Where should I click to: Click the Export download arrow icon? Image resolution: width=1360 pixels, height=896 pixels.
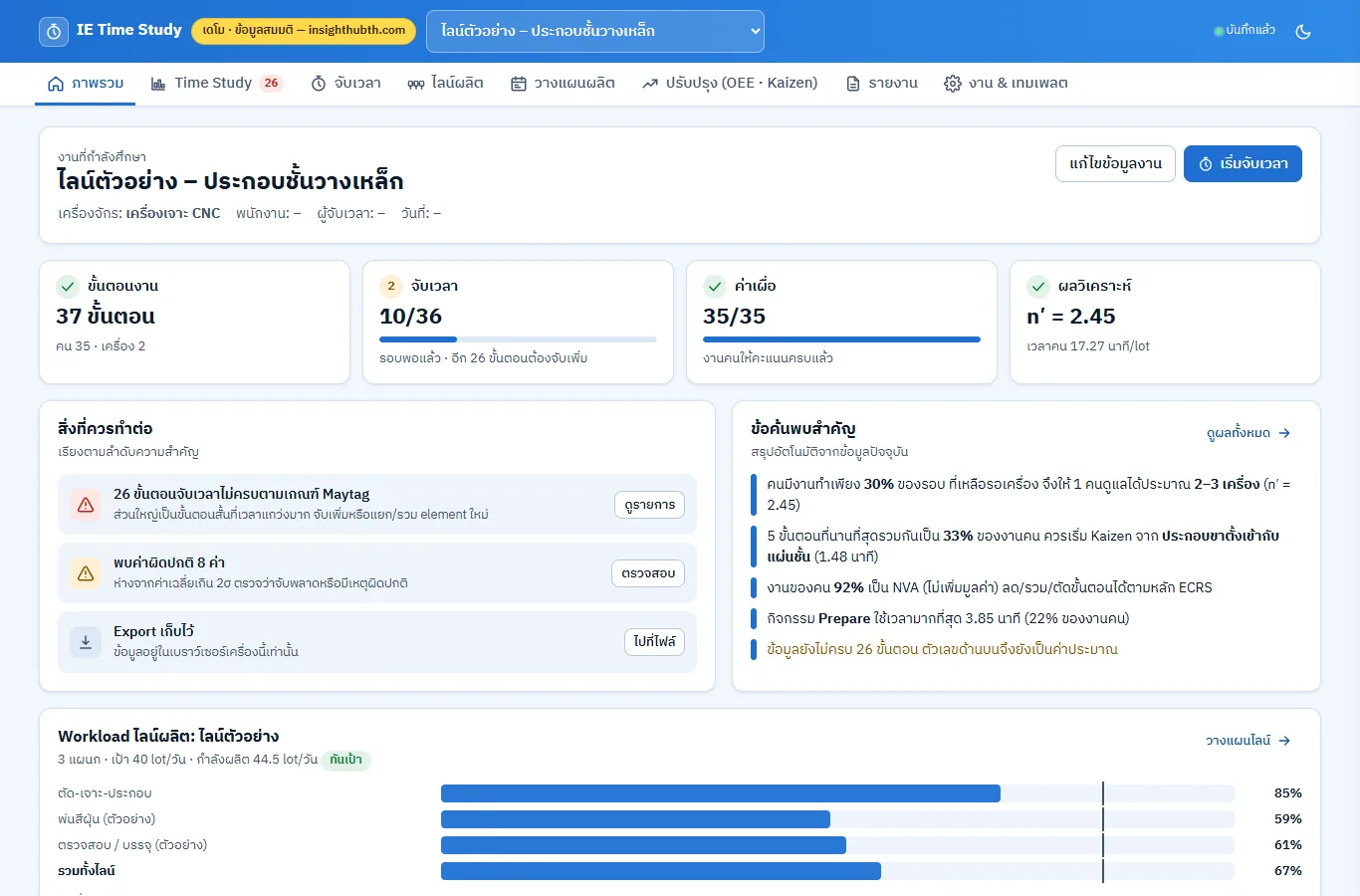(86, 642)
